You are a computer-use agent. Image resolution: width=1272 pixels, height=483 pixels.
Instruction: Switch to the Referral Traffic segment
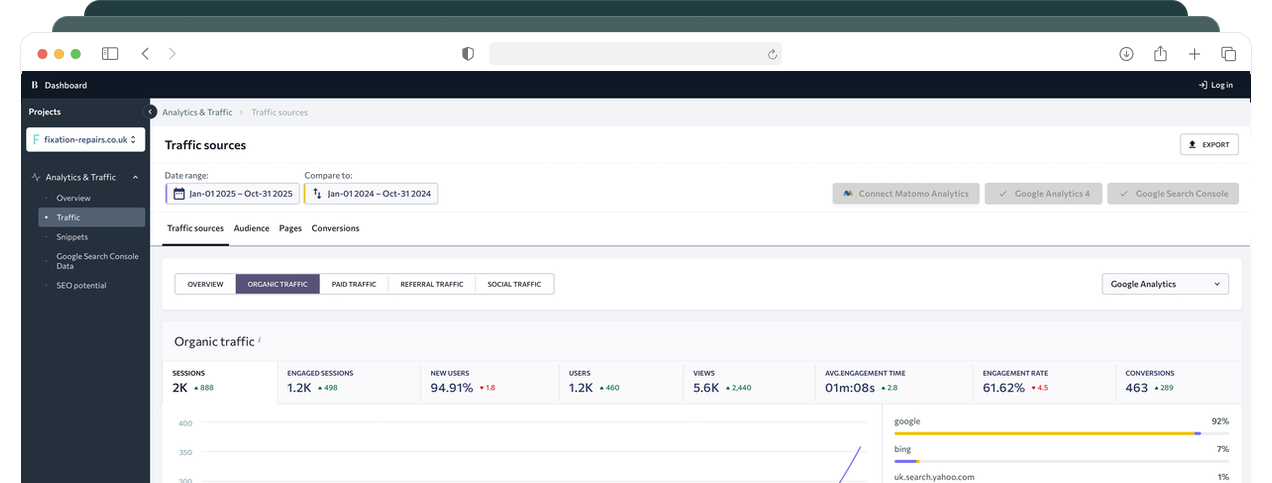pos(431,284)
